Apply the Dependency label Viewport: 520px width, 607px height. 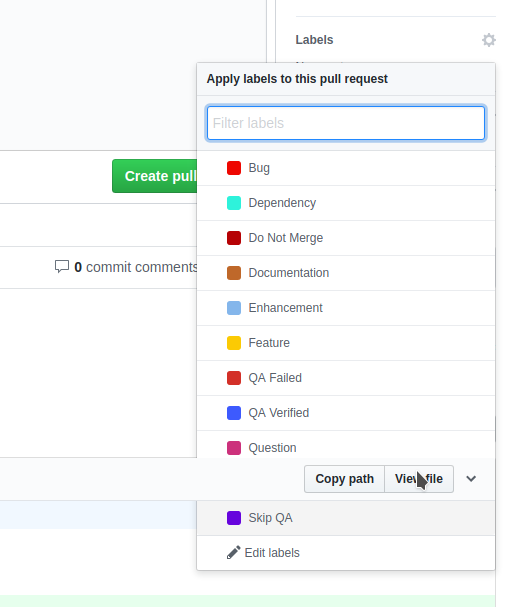pyautogui.click(x=346, y=203)
